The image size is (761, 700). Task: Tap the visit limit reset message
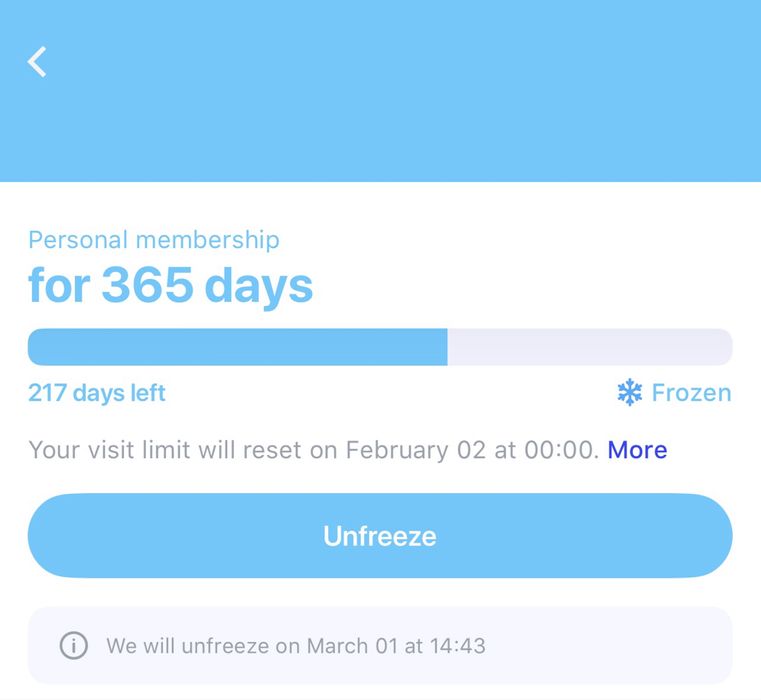[x=312, y=450]
